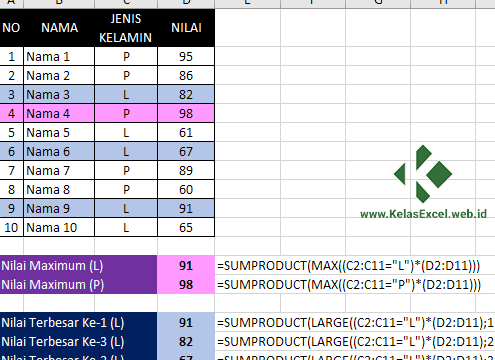The image size is (495, 360).
Task: Select the Nilai Maximum (L) label cell
Action: click(x=78, y=265)
